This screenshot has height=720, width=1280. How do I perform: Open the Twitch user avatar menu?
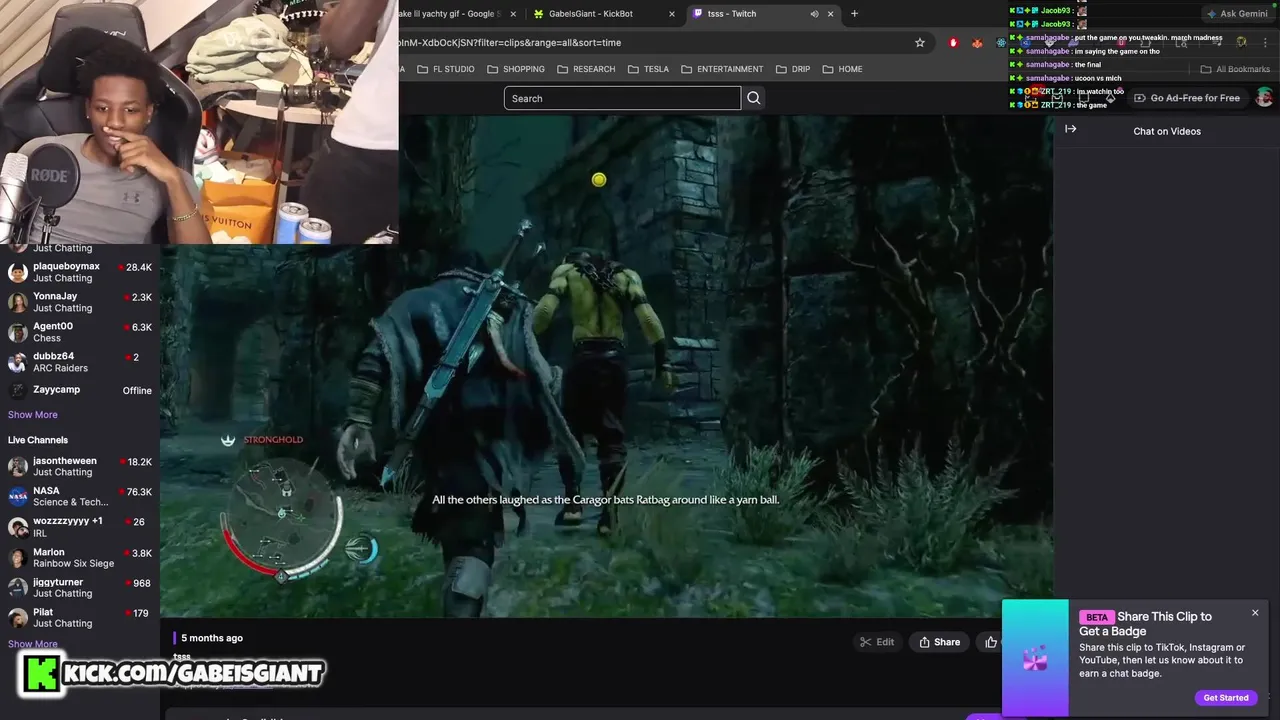coord(1264,97)
